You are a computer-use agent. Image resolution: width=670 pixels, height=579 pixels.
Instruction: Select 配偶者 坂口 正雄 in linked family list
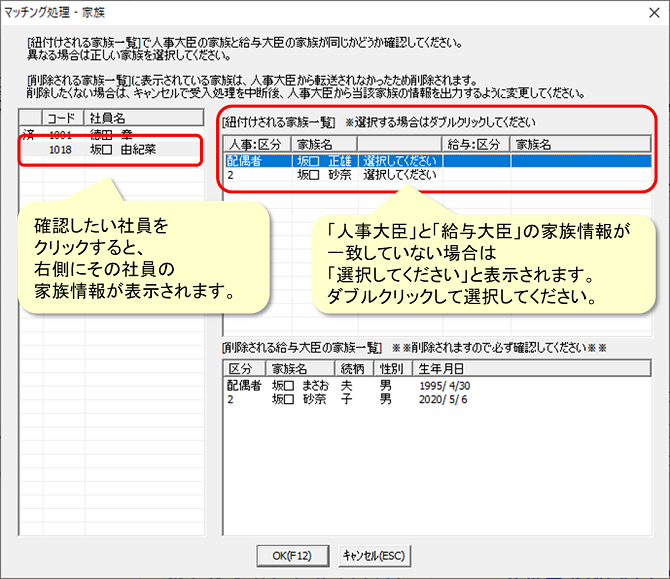325,160
